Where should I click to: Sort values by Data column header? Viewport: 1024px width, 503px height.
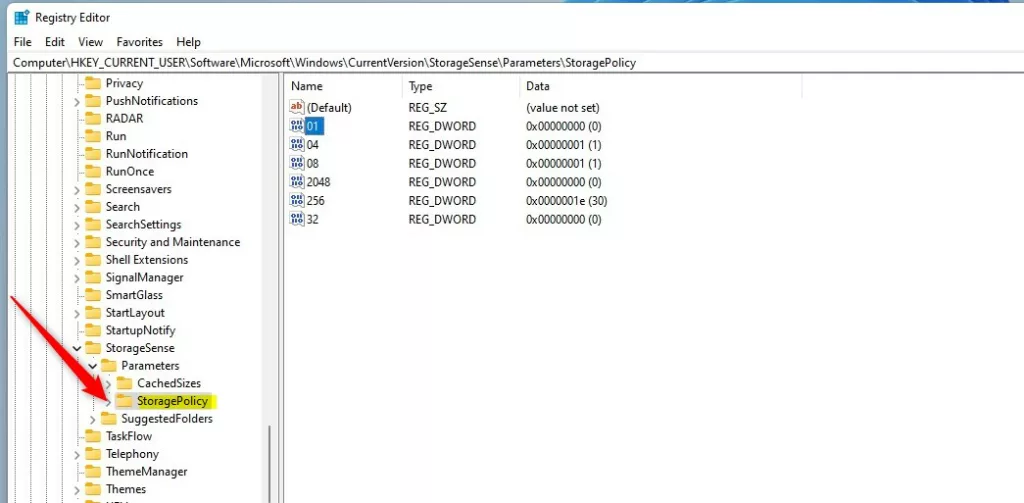661,86
